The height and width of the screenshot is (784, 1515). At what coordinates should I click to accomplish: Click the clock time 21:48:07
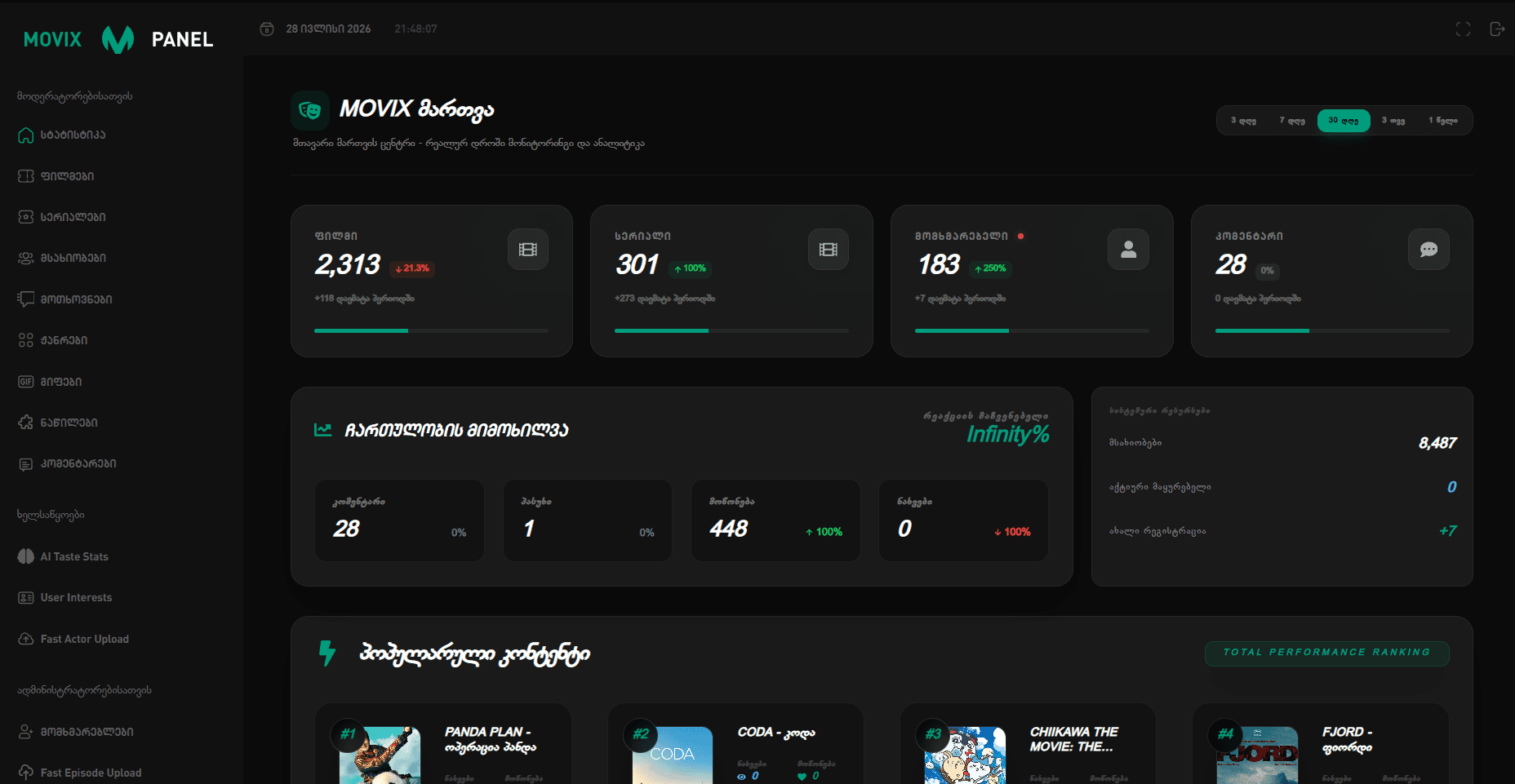click(x=415, y=29)
